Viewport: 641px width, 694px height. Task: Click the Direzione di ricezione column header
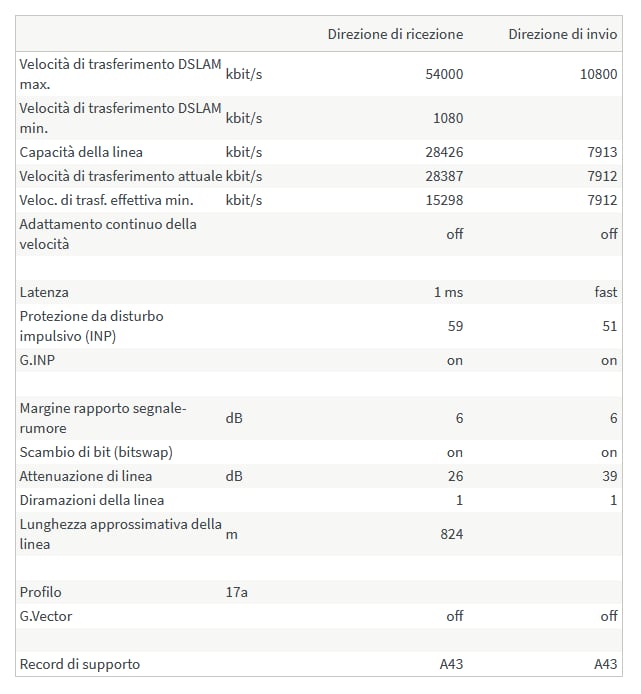pyautogui.click(x=395, y=34)
